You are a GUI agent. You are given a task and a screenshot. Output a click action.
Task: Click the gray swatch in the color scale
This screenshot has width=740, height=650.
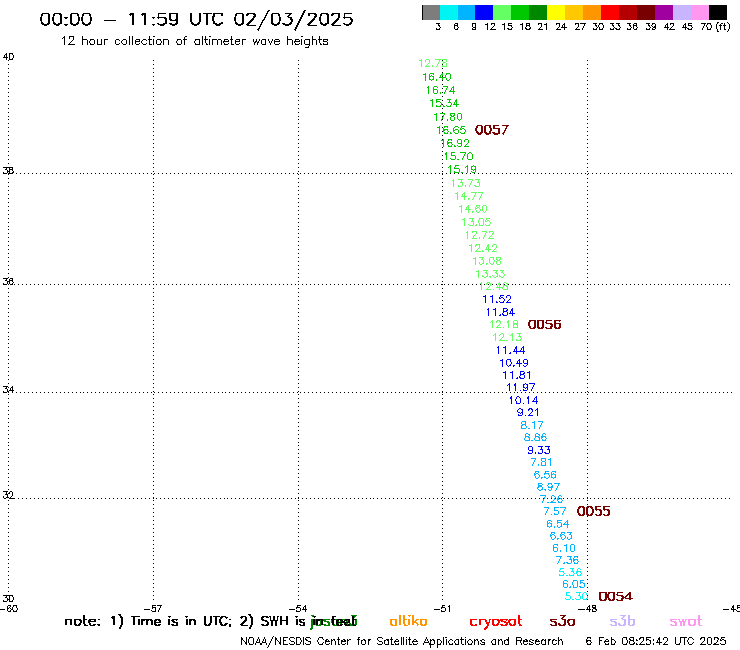pos(431,12)
